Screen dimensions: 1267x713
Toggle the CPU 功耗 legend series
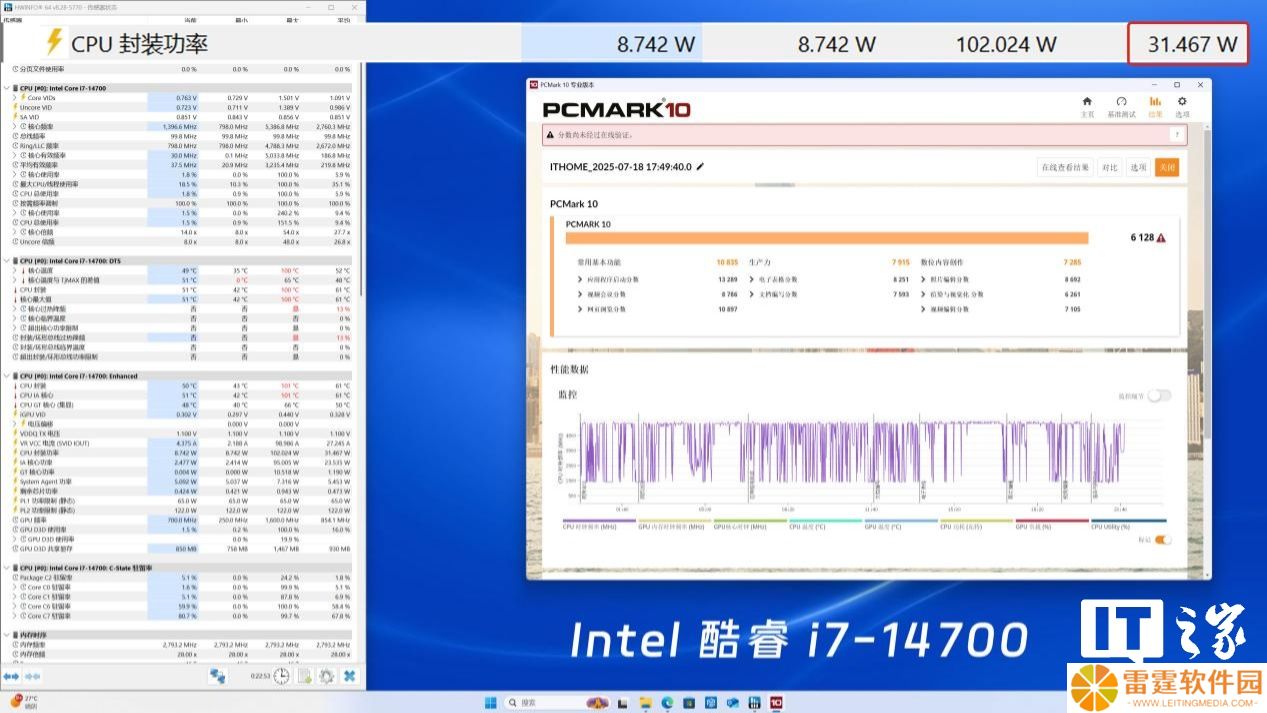[x=976, y=525]
